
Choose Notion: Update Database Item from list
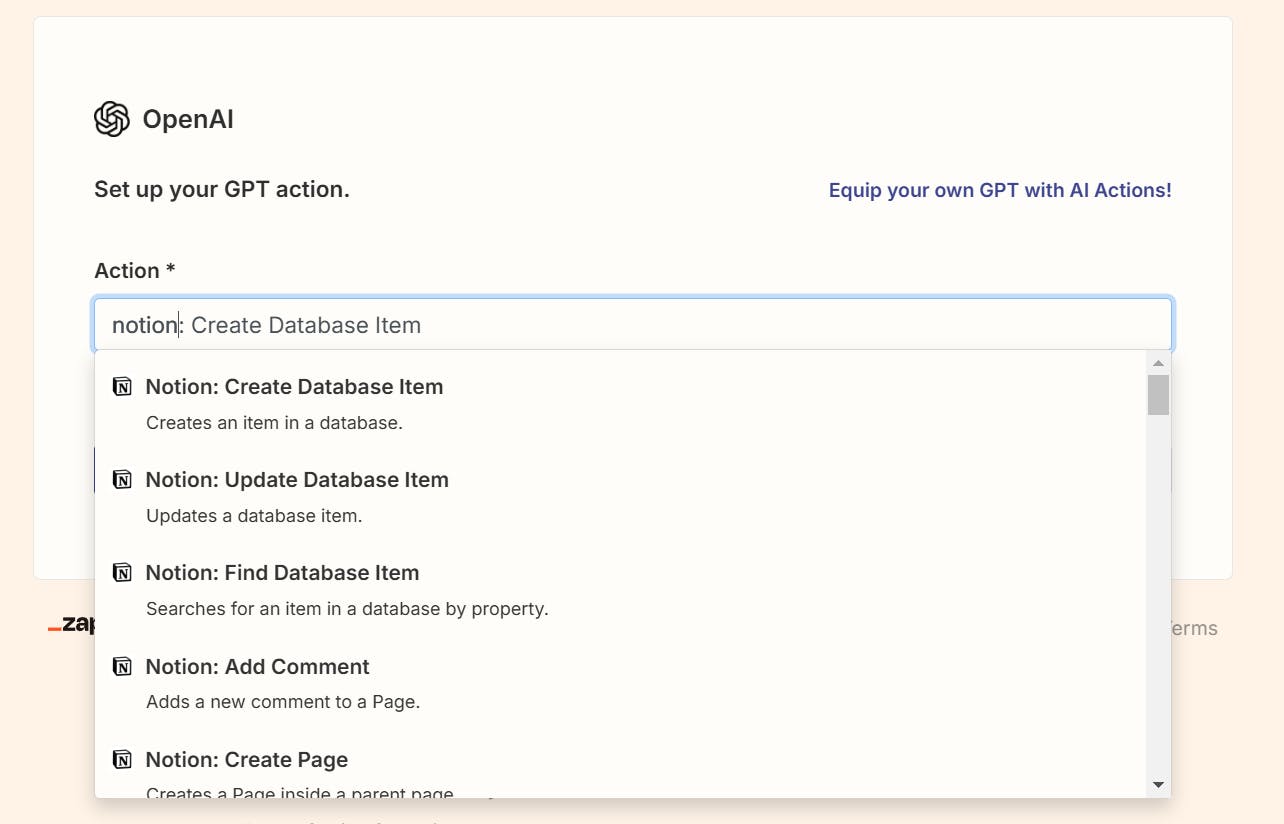pyautogui.click(x=297, y=480)
